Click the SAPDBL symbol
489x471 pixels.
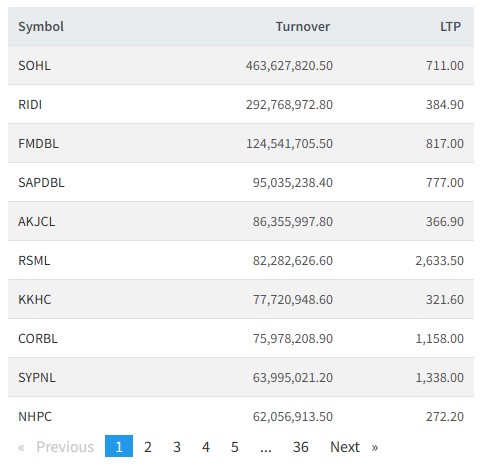point(41,183)
